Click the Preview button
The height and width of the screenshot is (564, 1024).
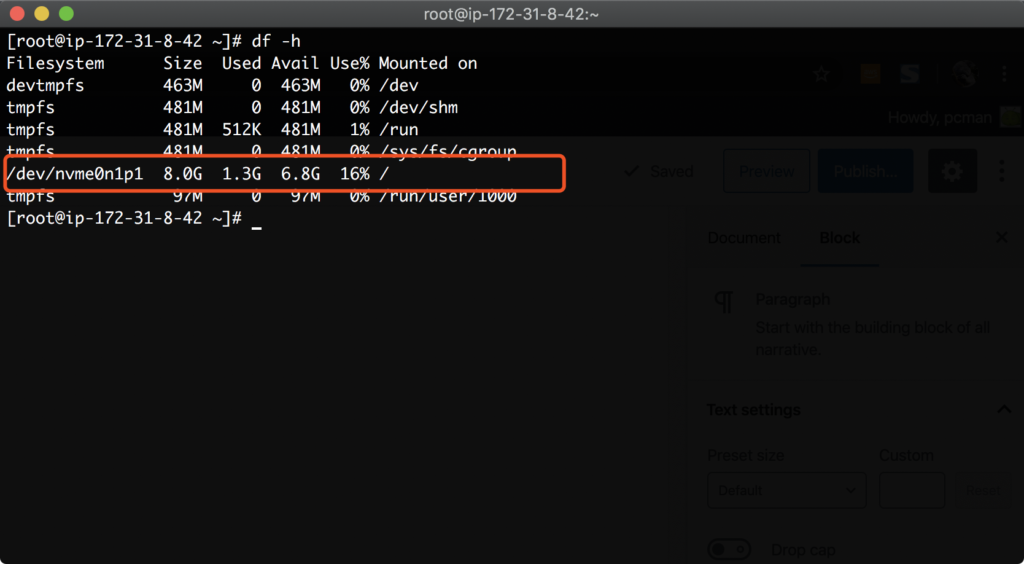[x=766, y=172]
